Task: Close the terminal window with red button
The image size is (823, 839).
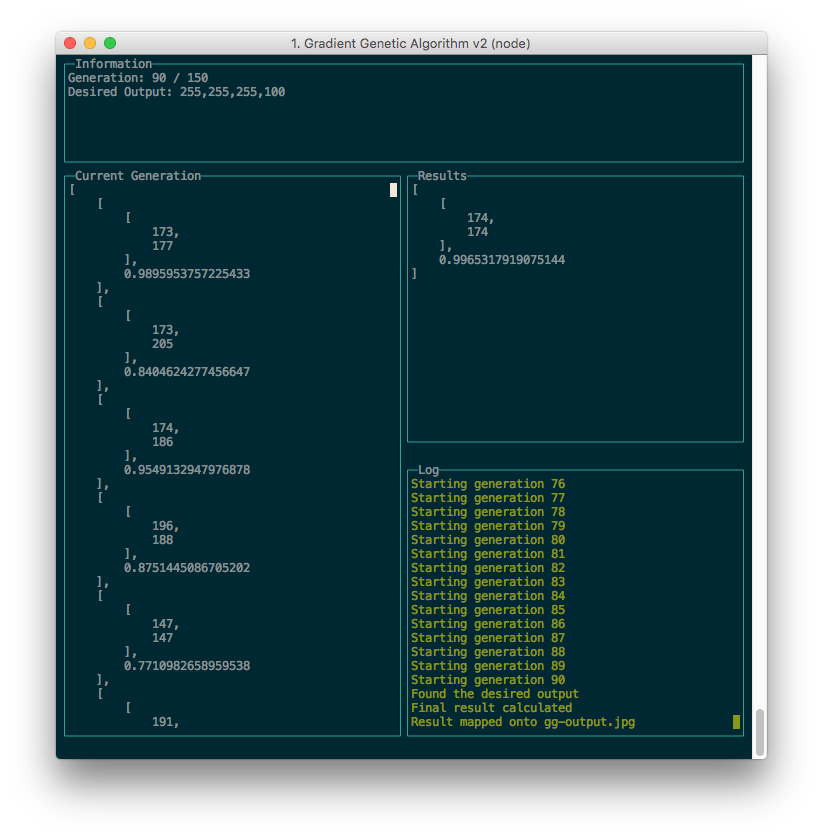Action: [x=70, y=43]
